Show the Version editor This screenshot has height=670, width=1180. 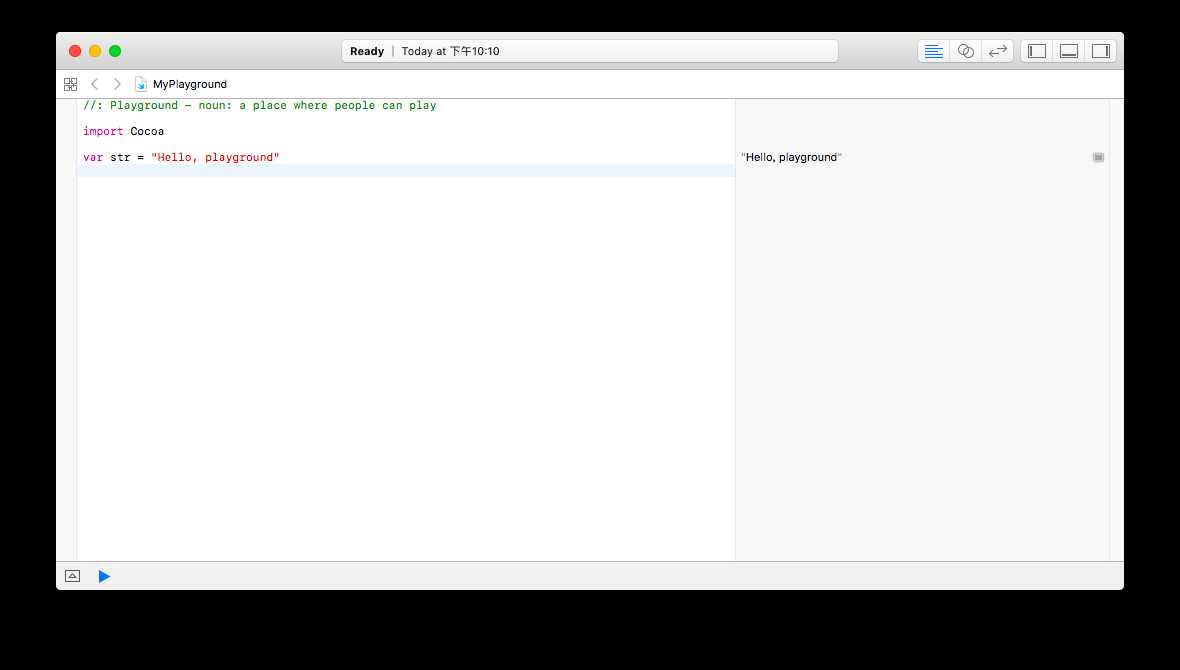tap(998, 51)
